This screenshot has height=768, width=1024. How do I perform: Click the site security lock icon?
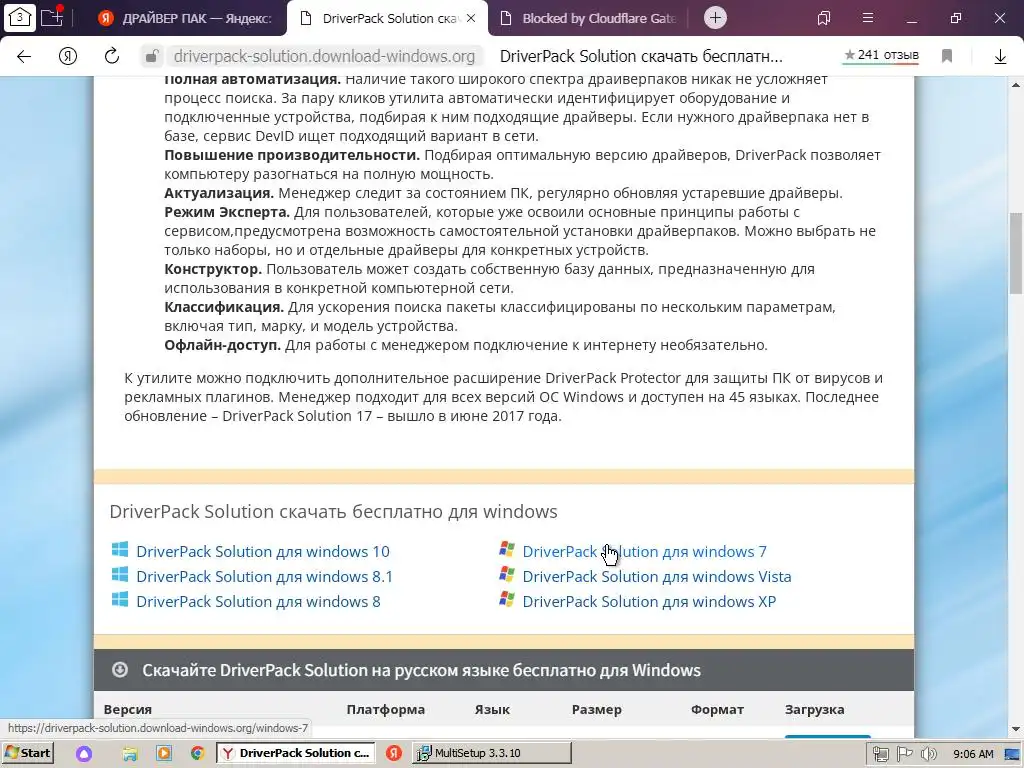[152, 56]
